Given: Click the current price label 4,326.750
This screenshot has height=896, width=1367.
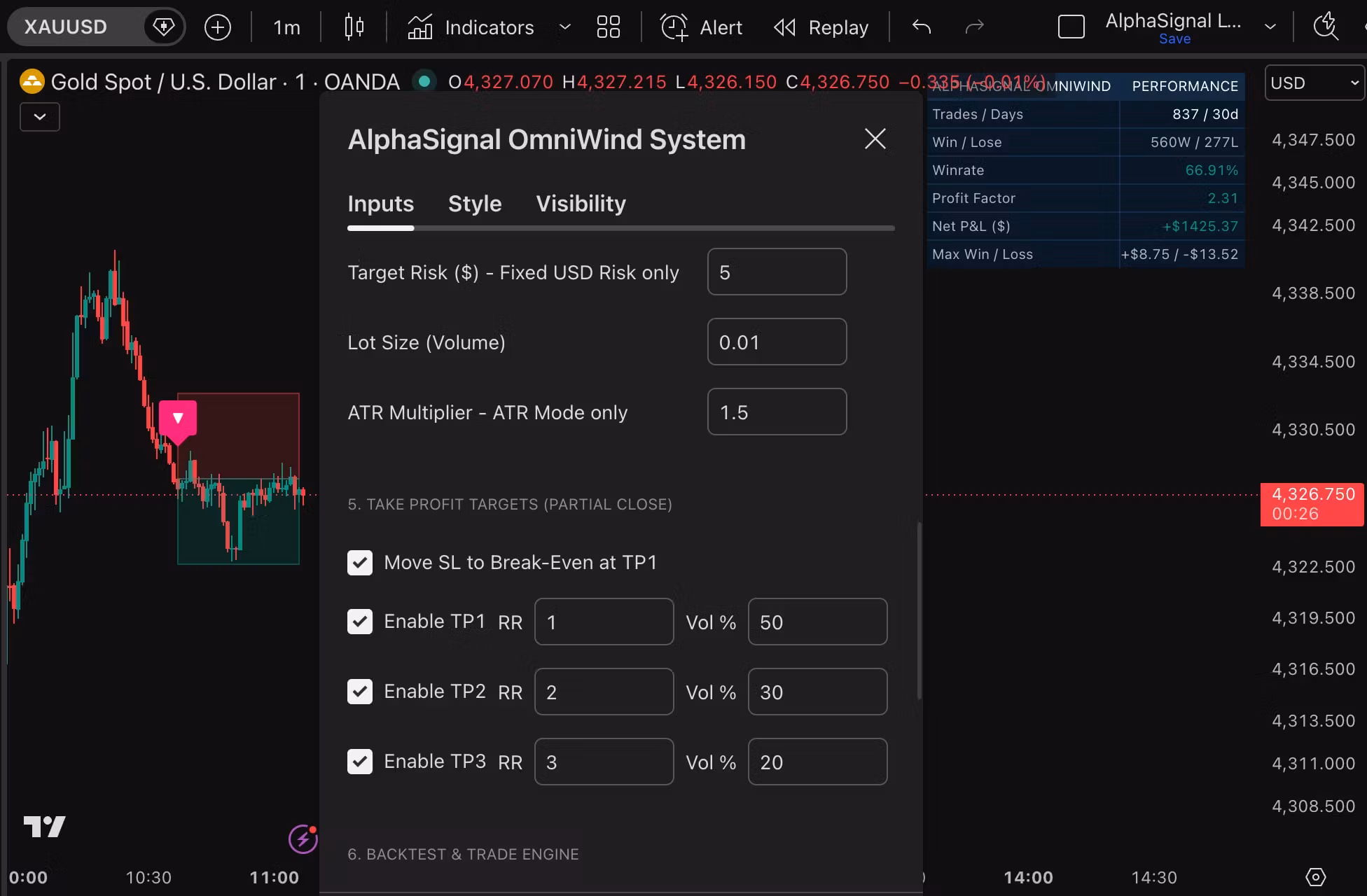Looking at the screenshot, I should pyautogui.click(x=1312, y=504).
